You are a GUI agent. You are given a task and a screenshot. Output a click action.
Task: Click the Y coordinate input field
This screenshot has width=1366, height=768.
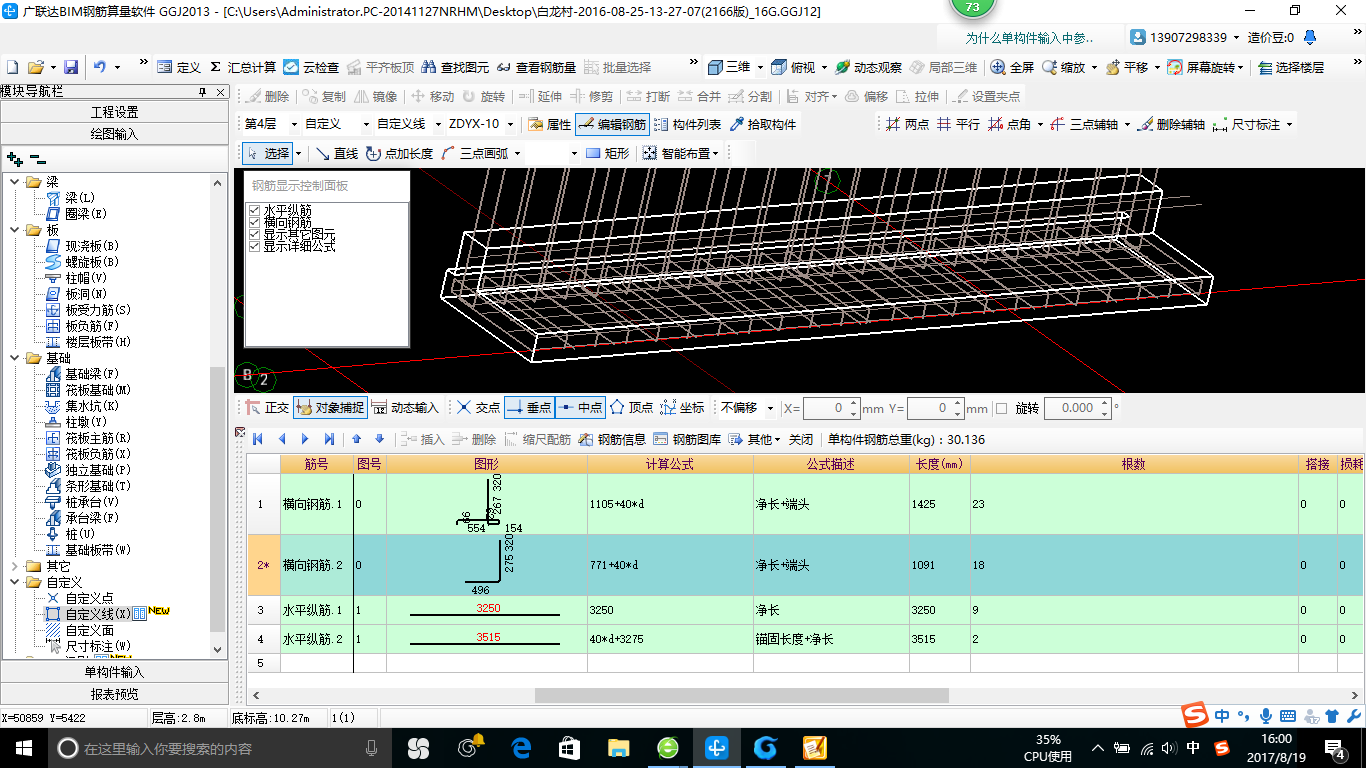[931, 408]
